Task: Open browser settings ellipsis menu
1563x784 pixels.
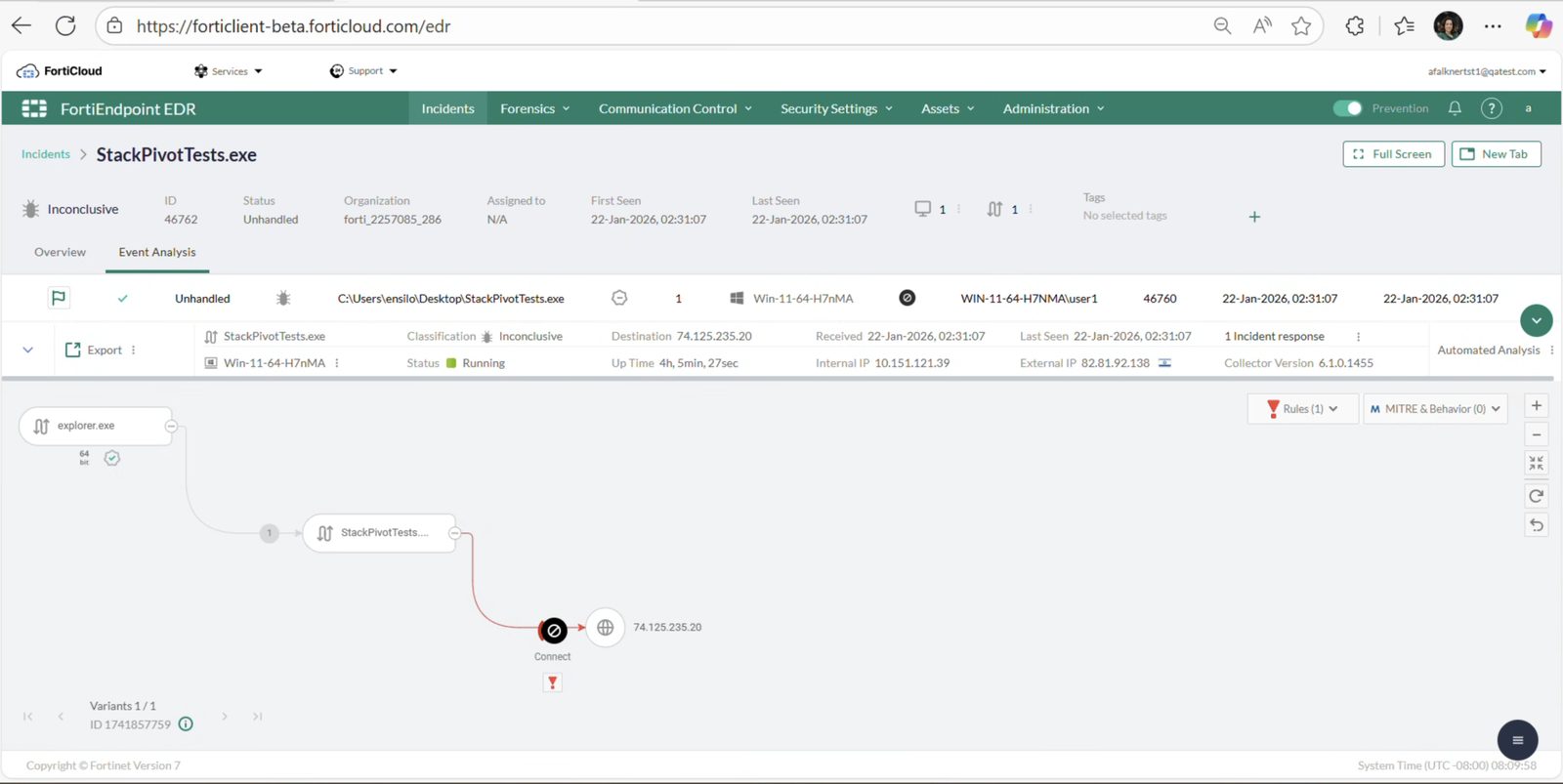Action: coord(1493,26)
